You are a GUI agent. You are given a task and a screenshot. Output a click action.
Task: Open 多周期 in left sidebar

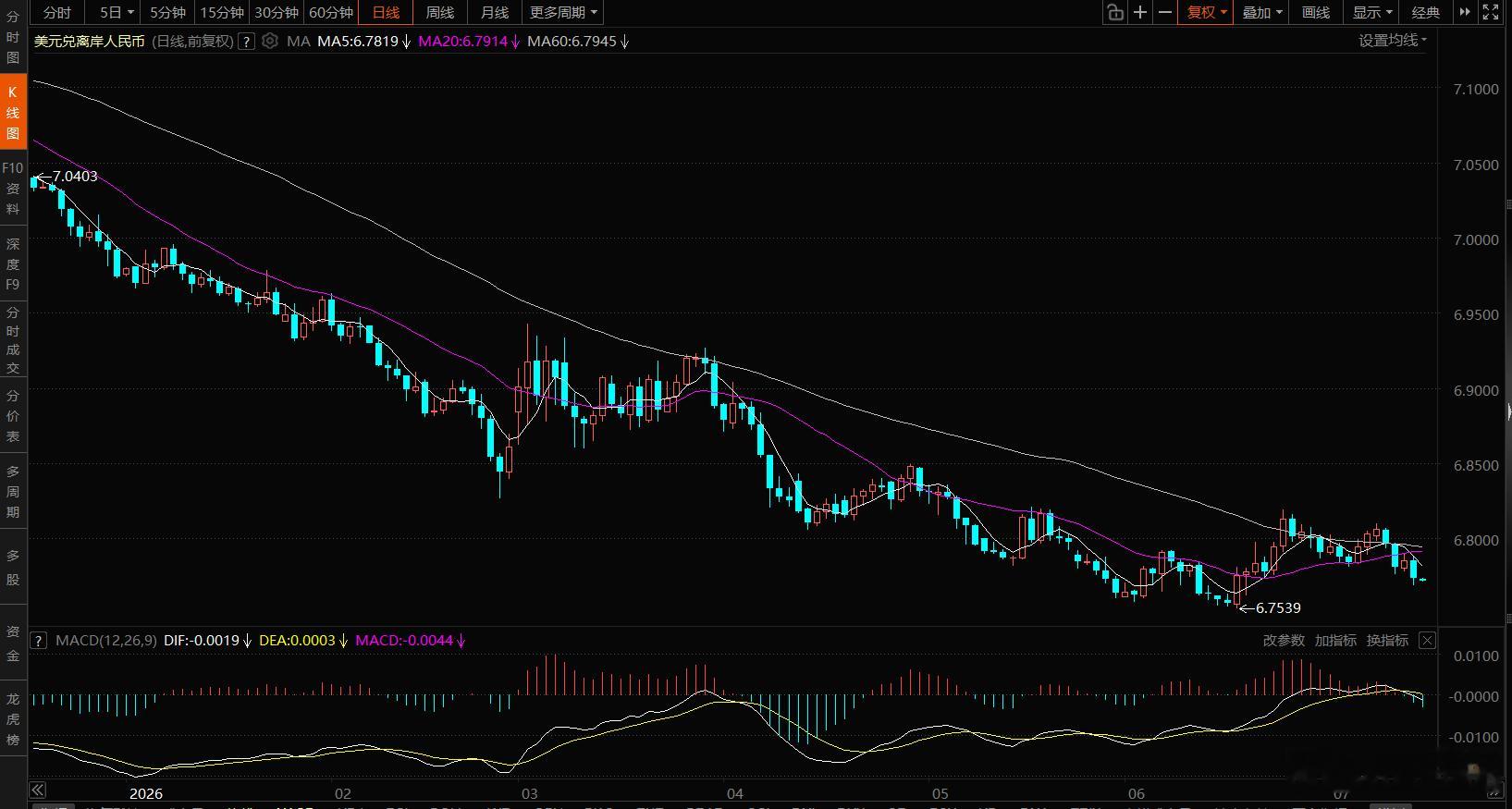[13, 492]
